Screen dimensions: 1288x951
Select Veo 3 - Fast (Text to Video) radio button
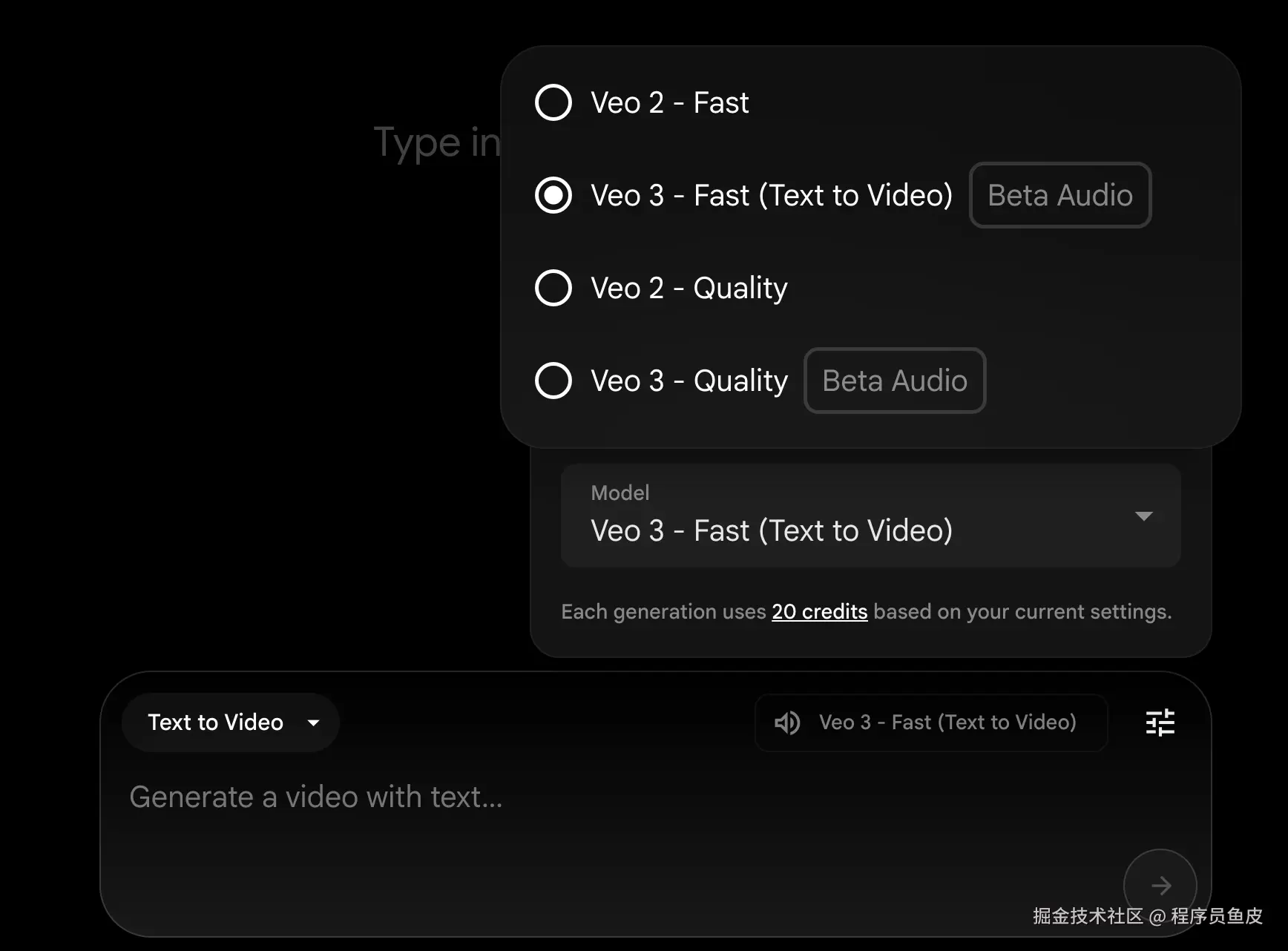(553, 195)
